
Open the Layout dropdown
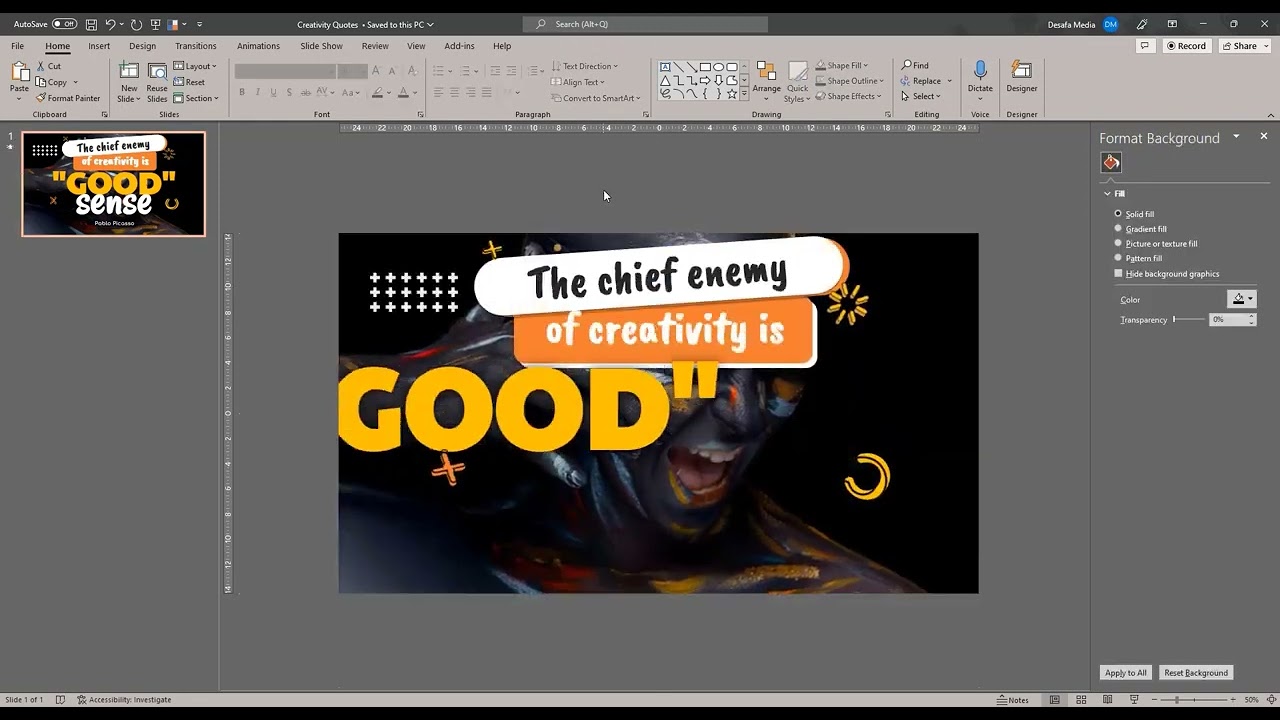pyautogui.click(x=194, y=66)
